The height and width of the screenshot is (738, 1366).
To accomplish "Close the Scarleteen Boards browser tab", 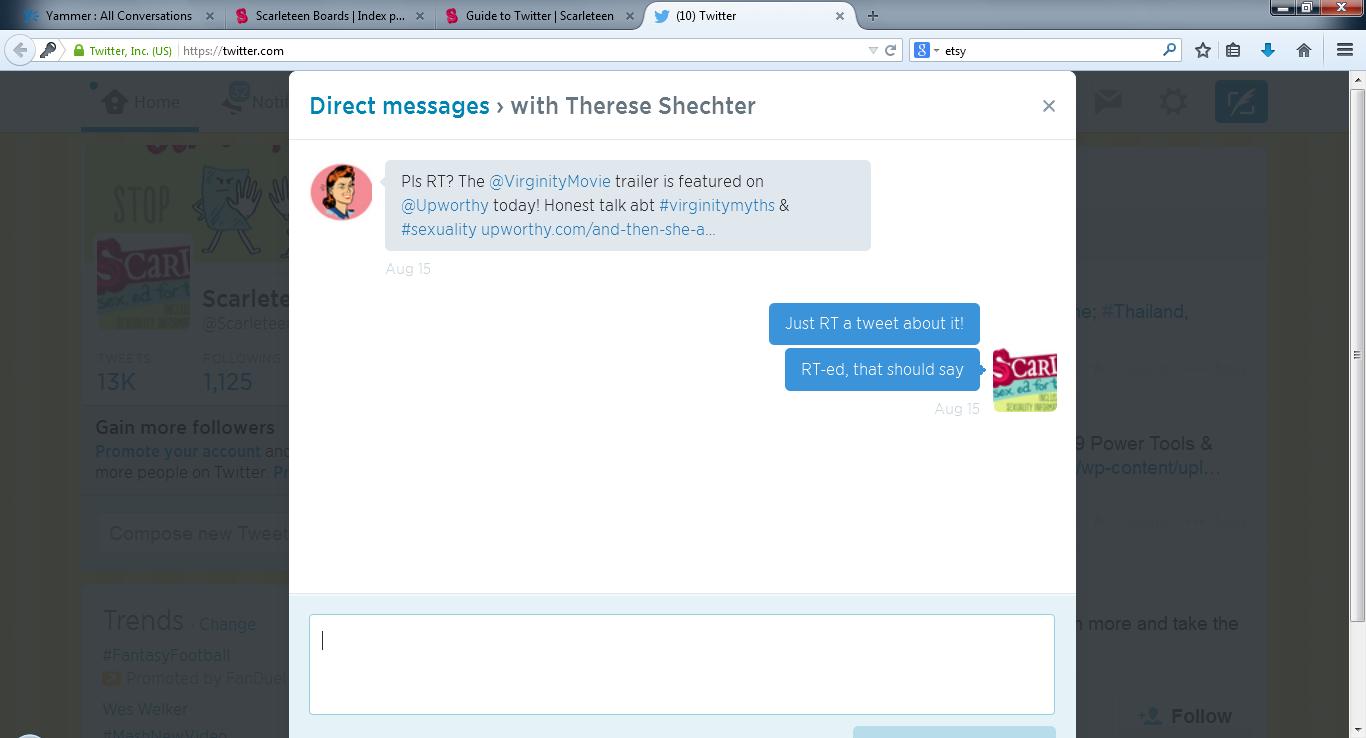I will [420, 16].
